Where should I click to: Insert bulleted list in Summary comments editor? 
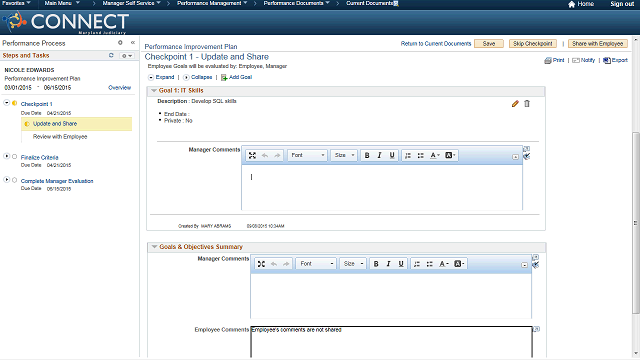(x=429, y=264)
